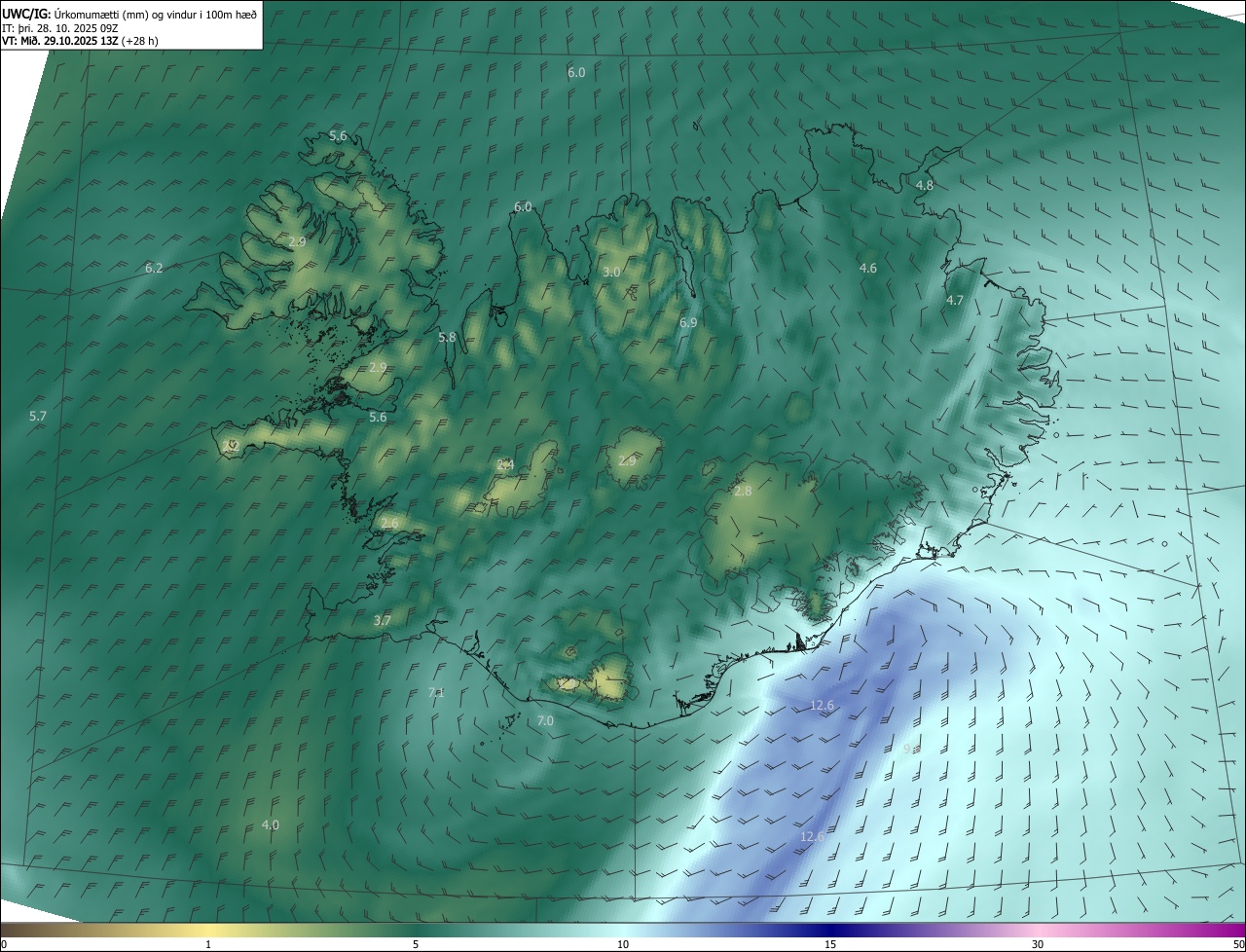Click the color scale tick label 50

click(1238, 944)
